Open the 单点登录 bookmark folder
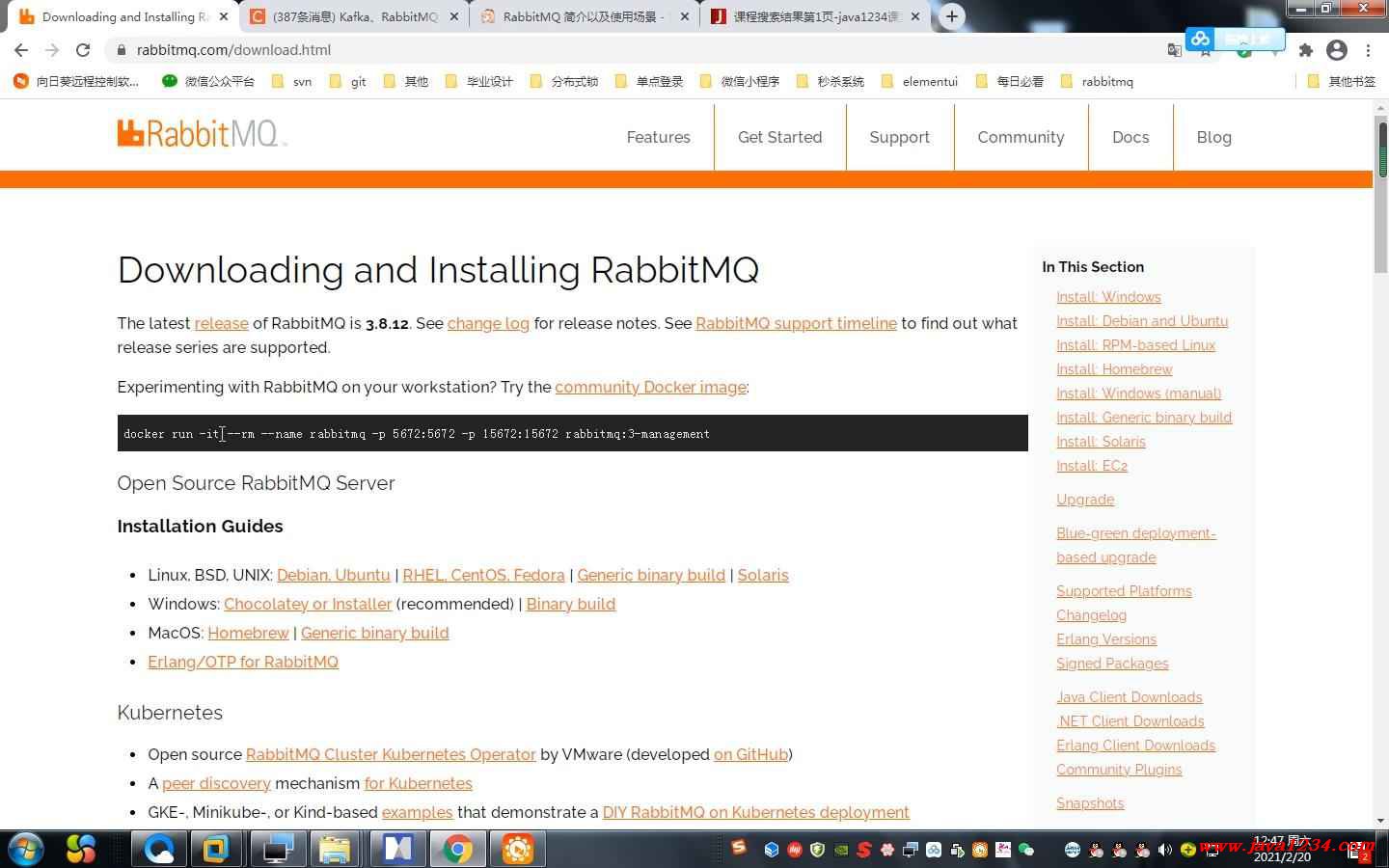Screen dimensions: 1389x868 [648, 82]
